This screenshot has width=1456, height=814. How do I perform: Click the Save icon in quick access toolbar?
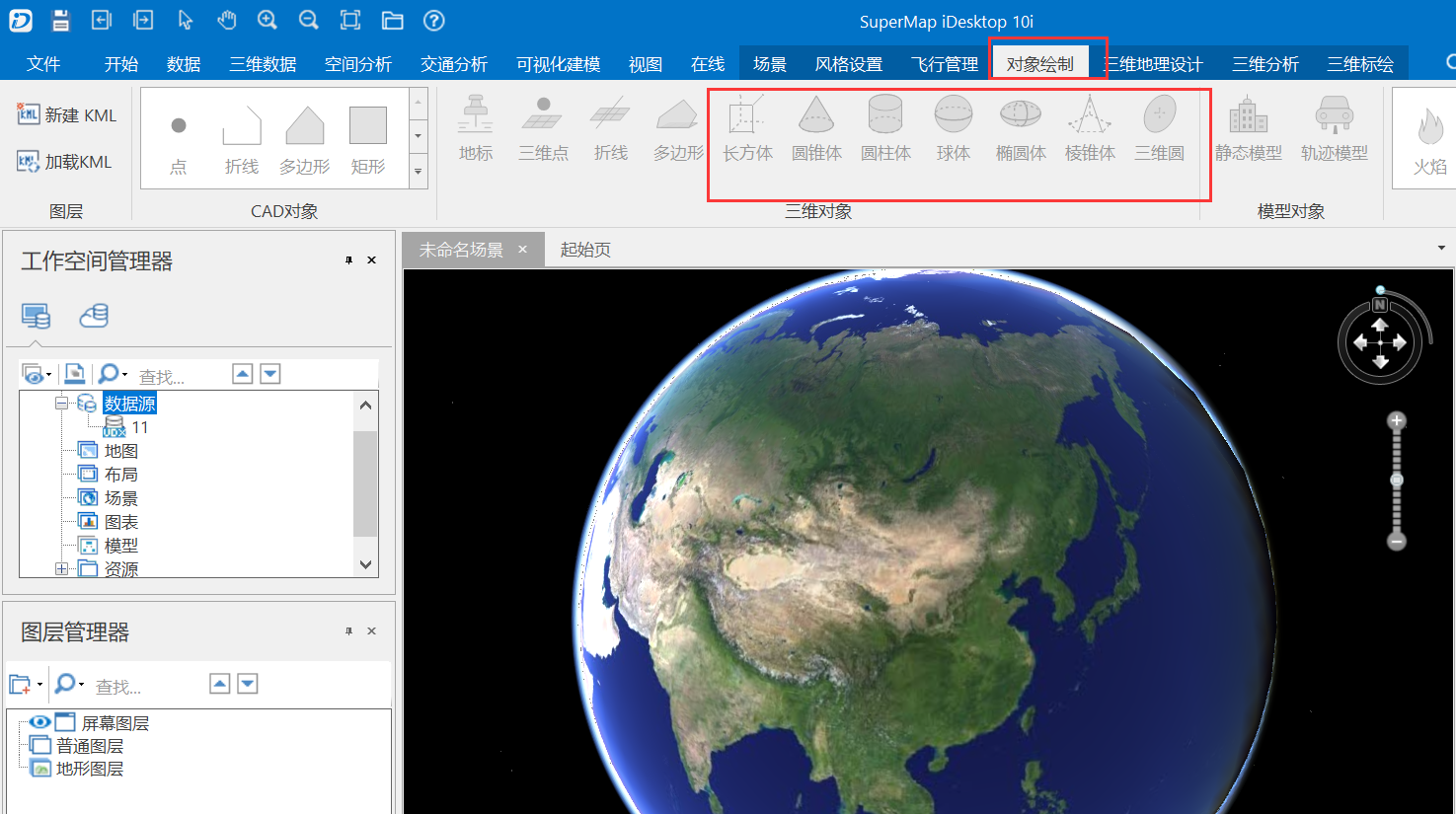point(61,20)
